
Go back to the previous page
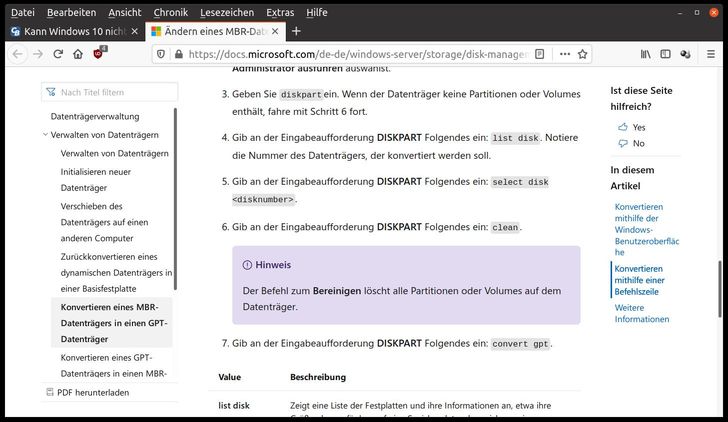(18, 54)
